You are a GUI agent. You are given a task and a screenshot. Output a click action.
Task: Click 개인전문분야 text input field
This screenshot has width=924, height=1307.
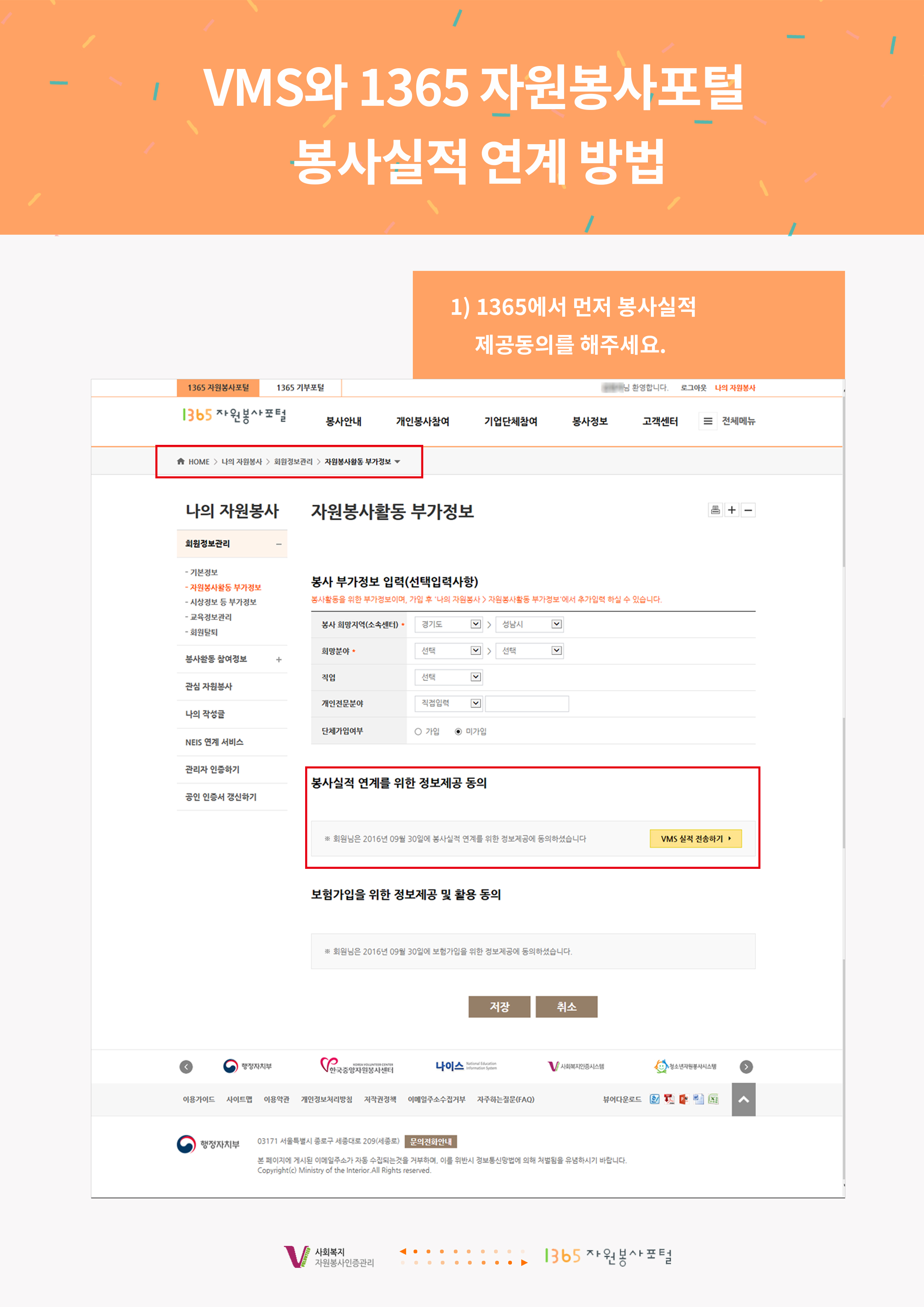point(526,703)
